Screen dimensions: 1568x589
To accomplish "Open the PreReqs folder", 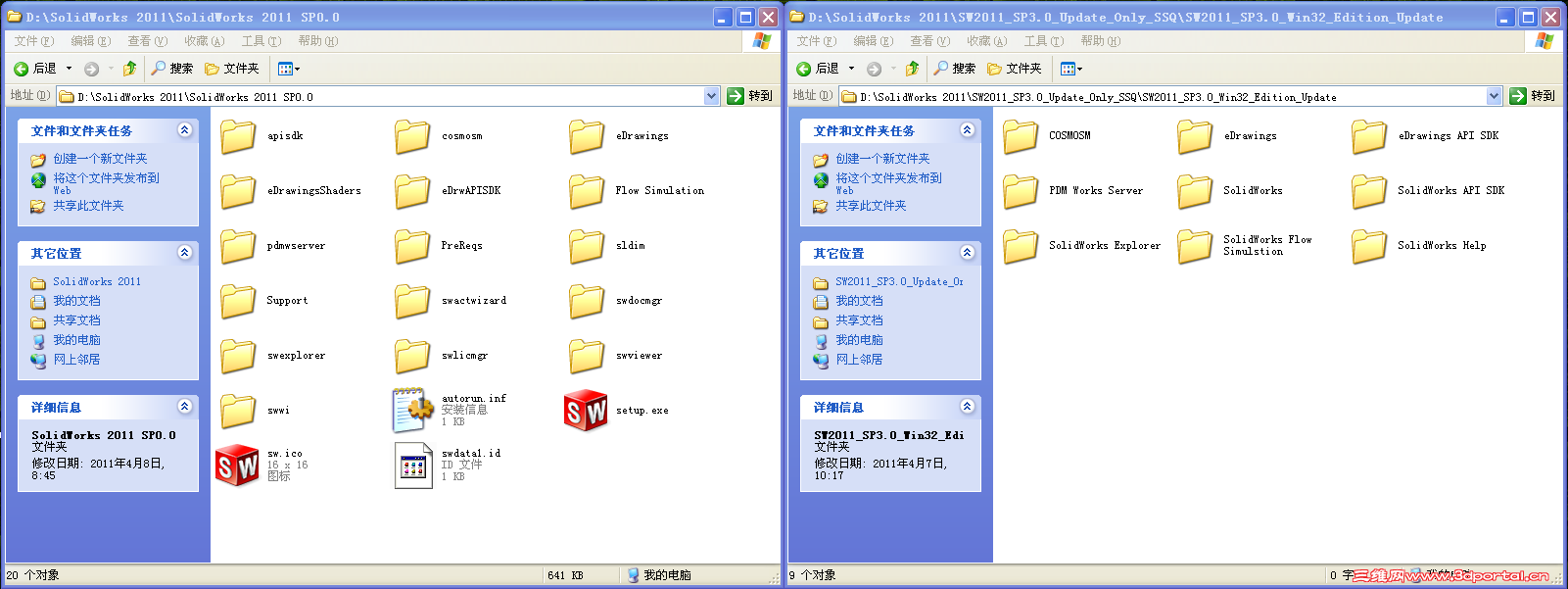I will [412, 246].
